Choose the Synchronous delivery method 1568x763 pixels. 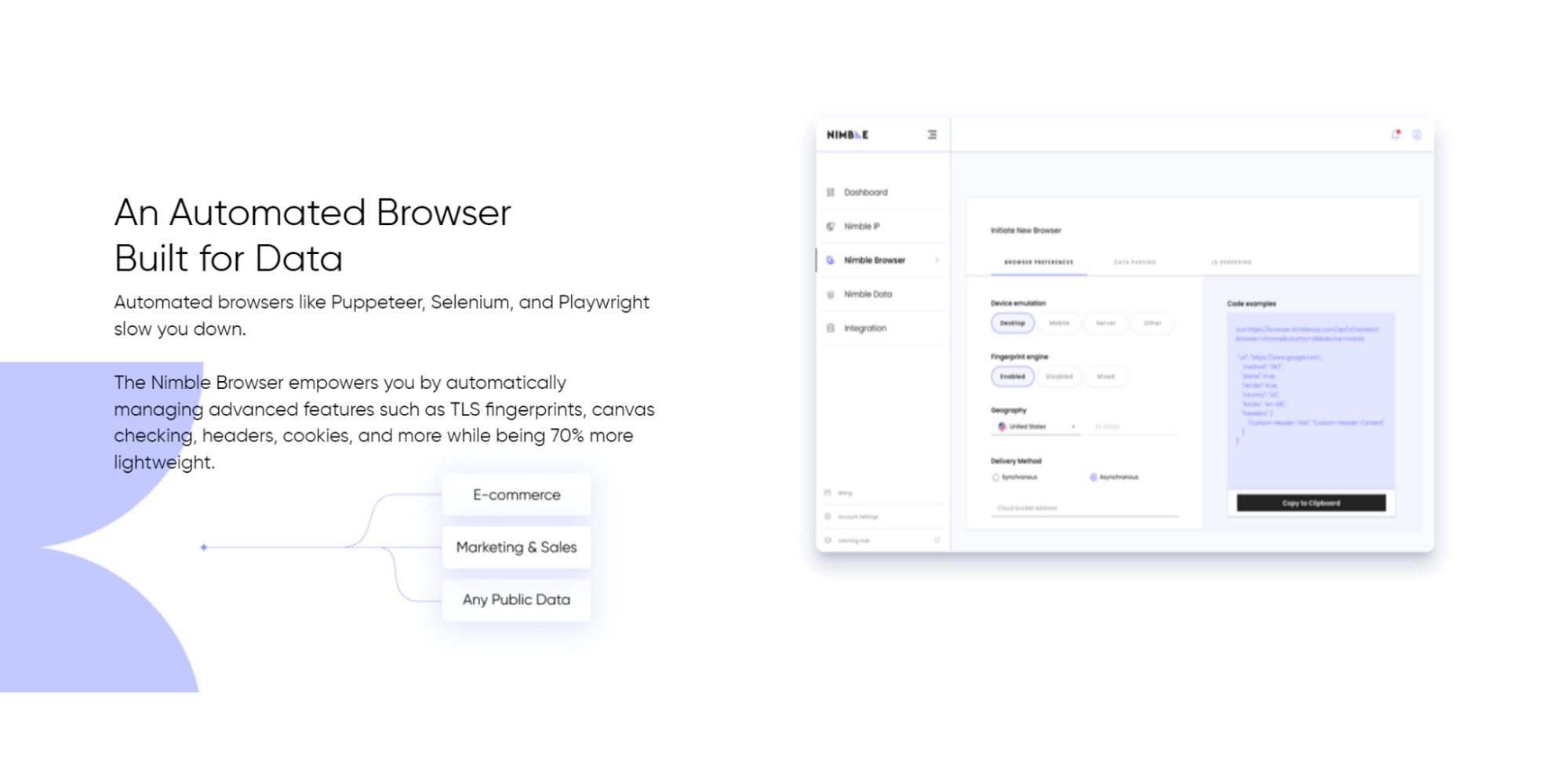[x=1015, y=477]
